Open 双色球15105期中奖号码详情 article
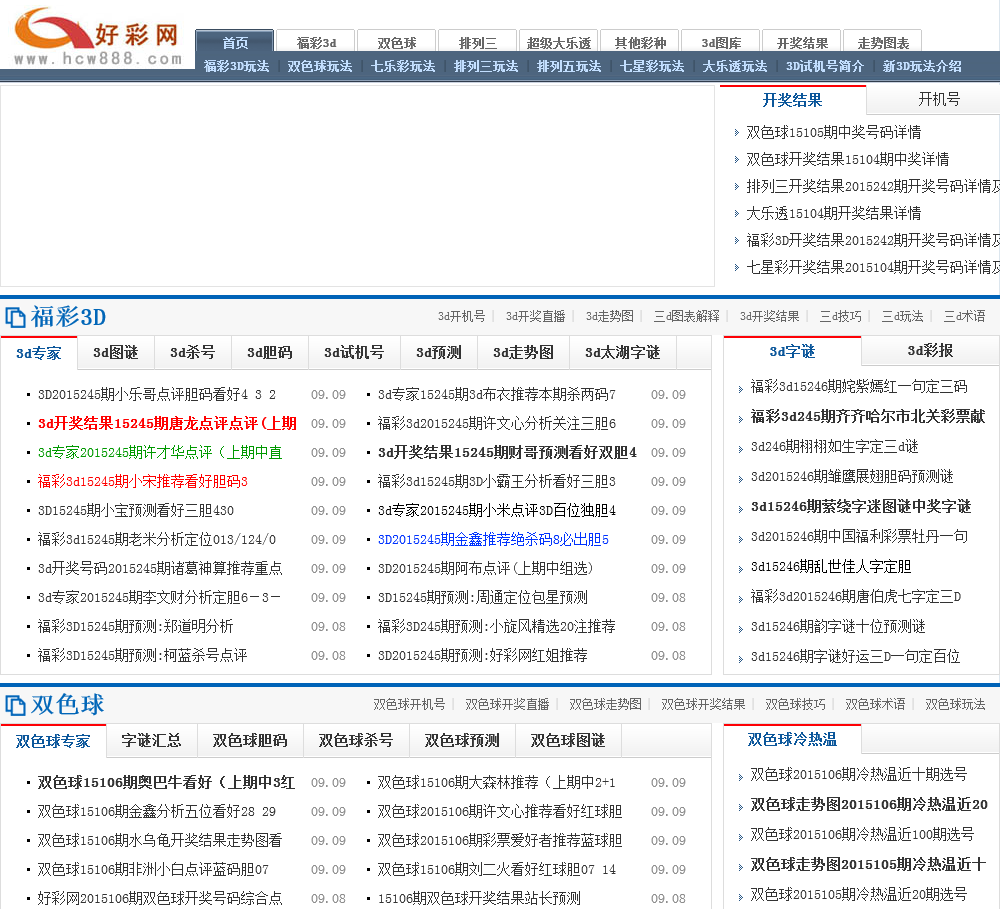1000x909 pixels. [834, 132]
